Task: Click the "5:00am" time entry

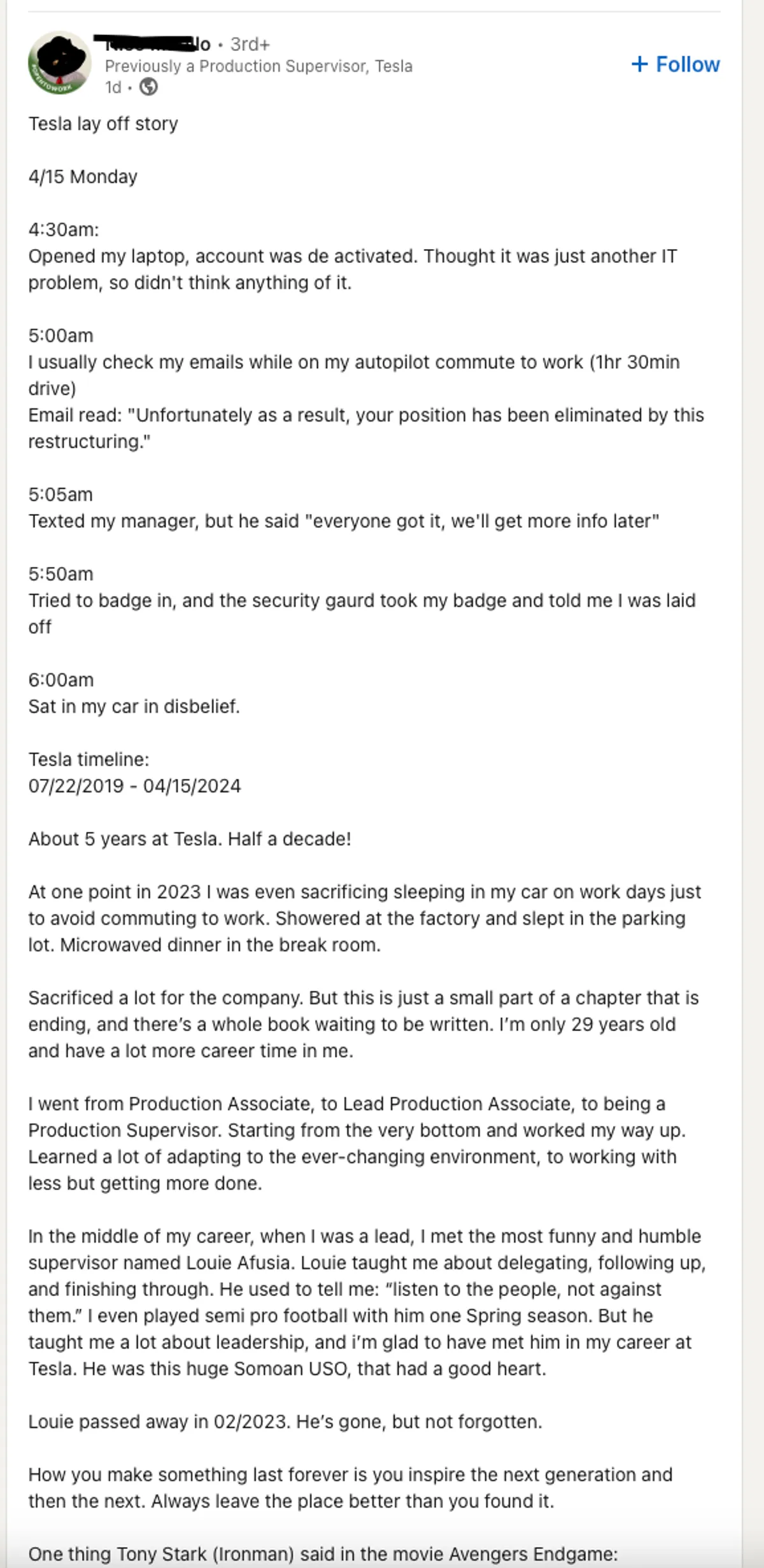Action: point(60,335)
